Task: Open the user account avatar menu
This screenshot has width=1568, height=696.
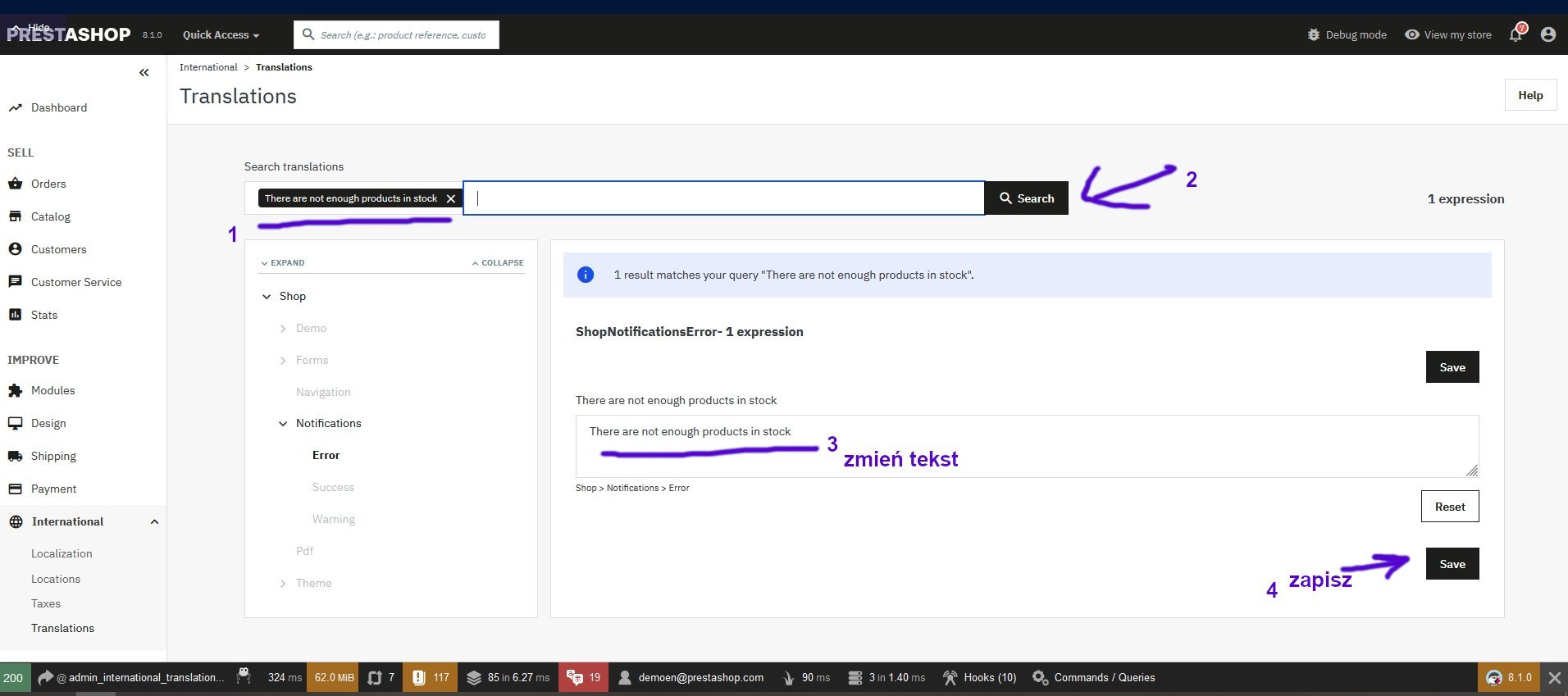Action: coord(1548,34)
